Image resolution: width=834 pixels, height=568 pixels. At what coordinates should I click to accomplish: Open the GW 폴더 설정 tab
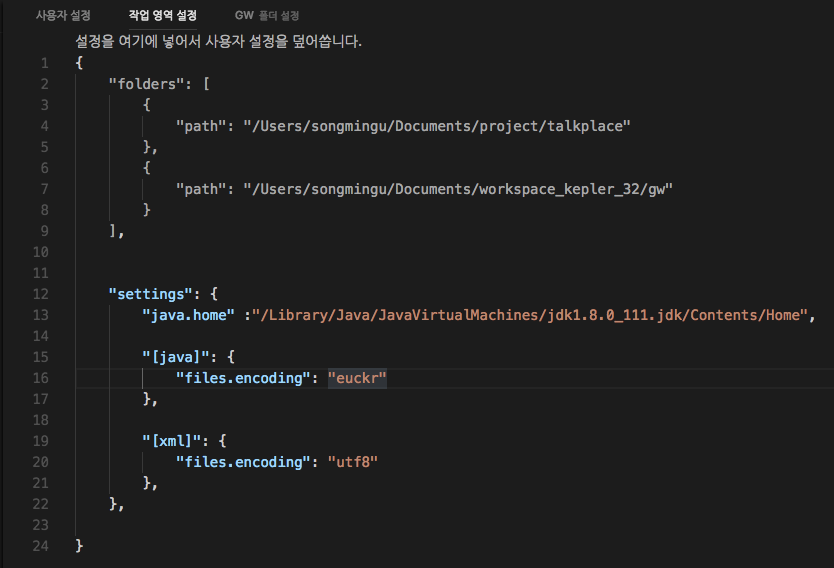tap(267, 16)
